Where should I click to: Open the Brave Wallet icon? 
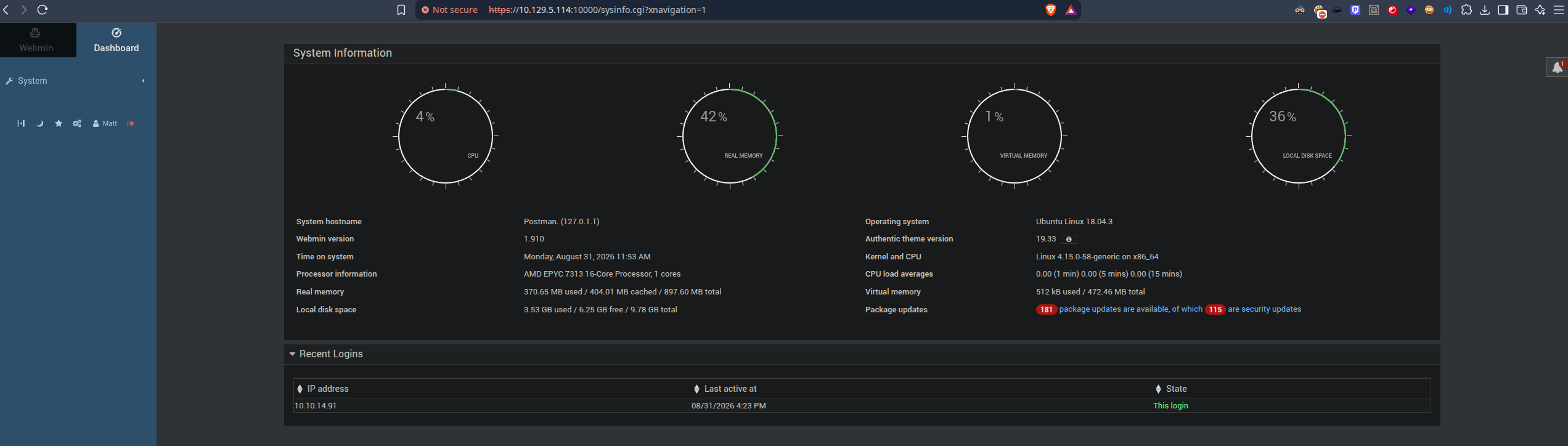1522,10
